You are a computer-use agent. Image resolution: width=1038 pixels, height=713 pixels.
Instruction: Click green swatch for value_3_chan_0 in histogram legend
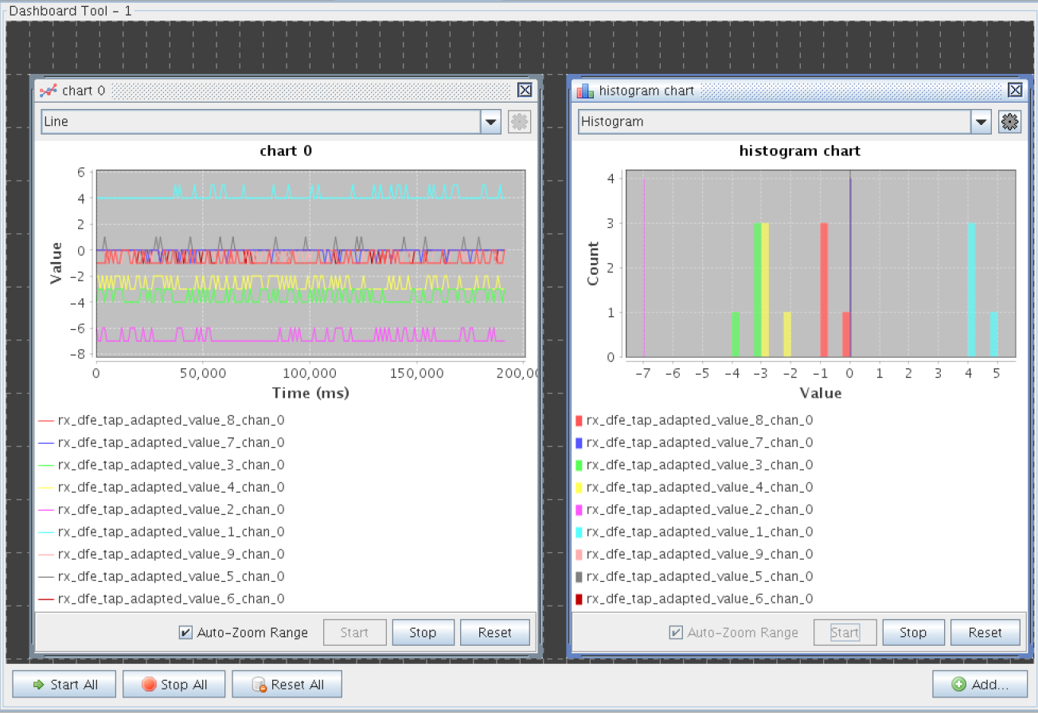[x=578, y=465]
